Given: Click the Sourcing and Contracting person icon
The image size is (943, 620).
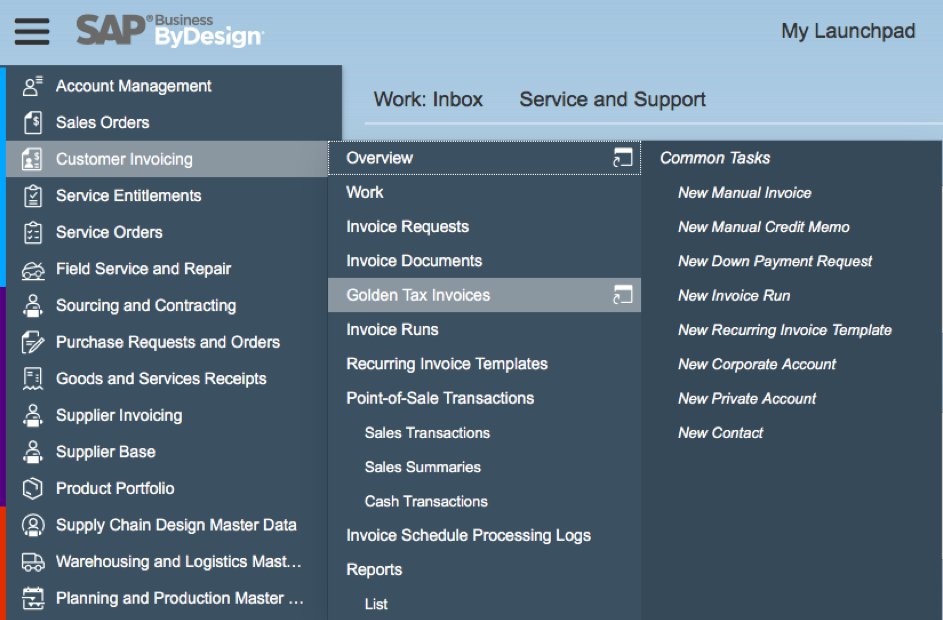Looking at the screenshot, I should pyautogui.click(x=32, y=305).
